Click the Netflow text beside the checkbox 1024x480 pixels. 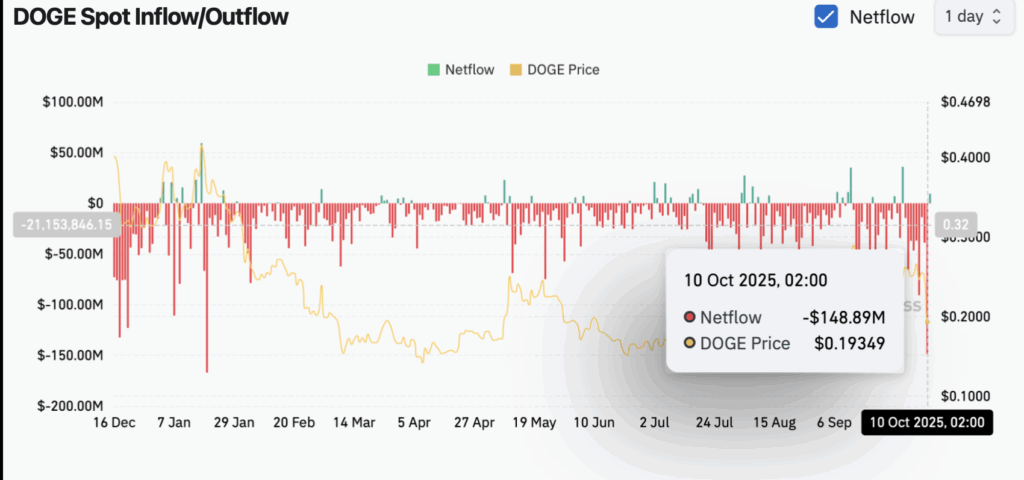882,17
